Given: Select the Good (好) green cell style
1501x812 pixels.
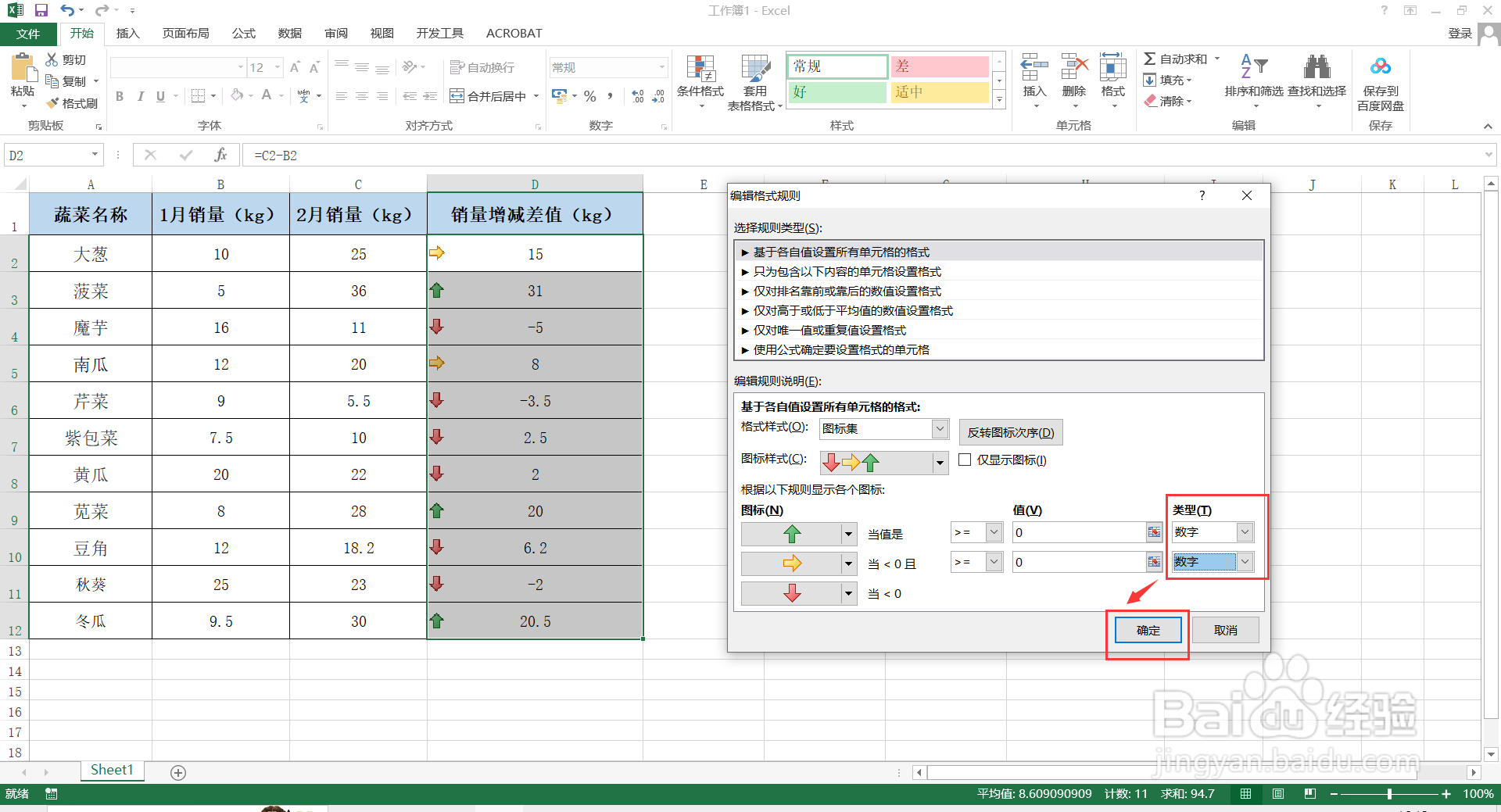Looking at the screenshot, I should point(837,92).
